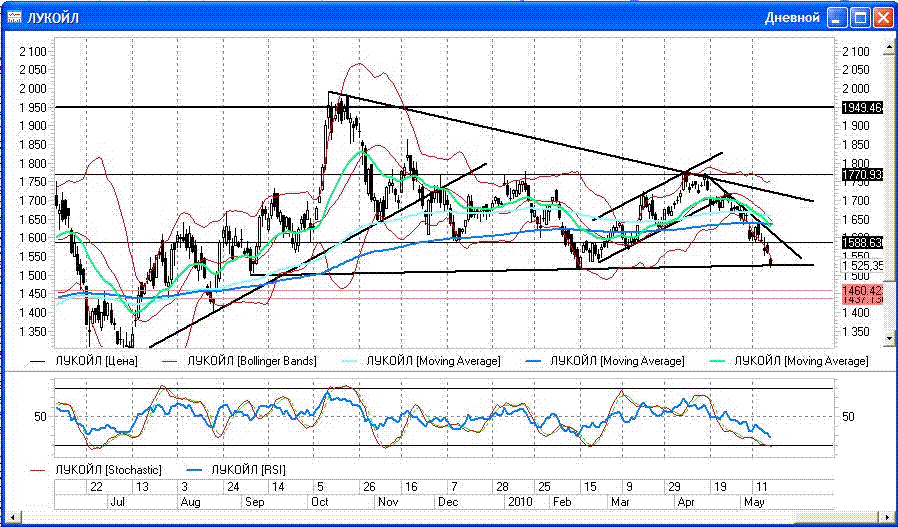
Task: Click the Jul month label on the time axis
Action: click(x=117, y=502)
